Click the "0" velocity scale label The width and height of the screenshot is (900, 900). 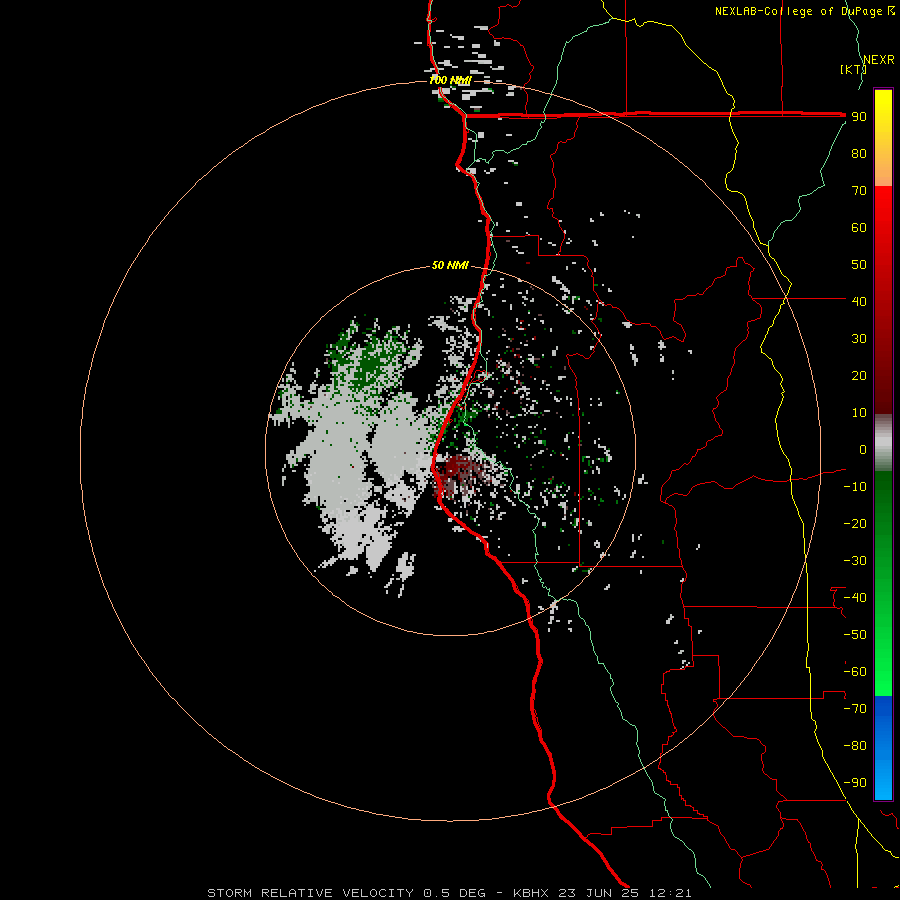click(863, 449)
